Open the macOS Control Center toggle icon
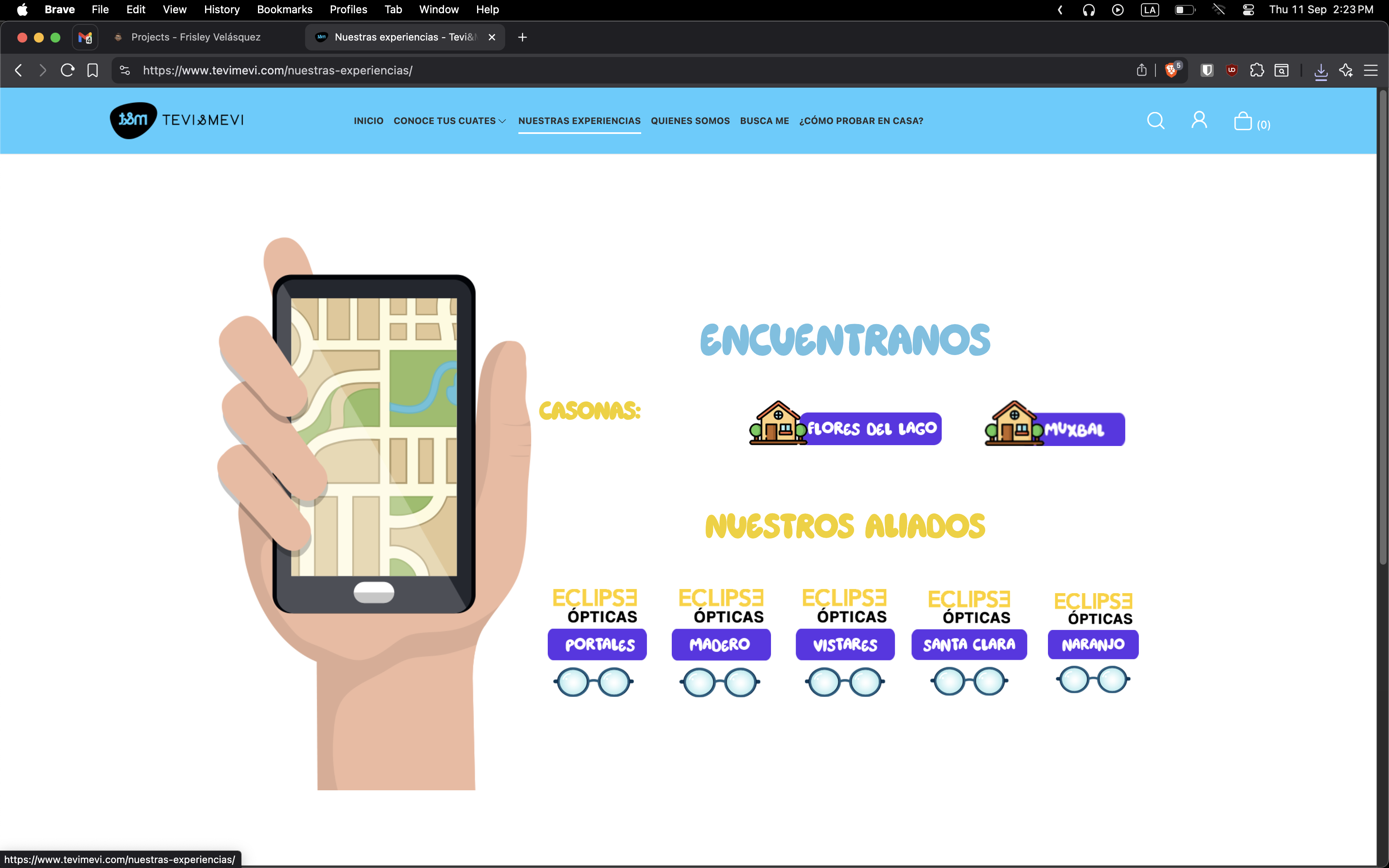Image resolution: width=1389 pixels, height=868 pixels. point(1248,10)
